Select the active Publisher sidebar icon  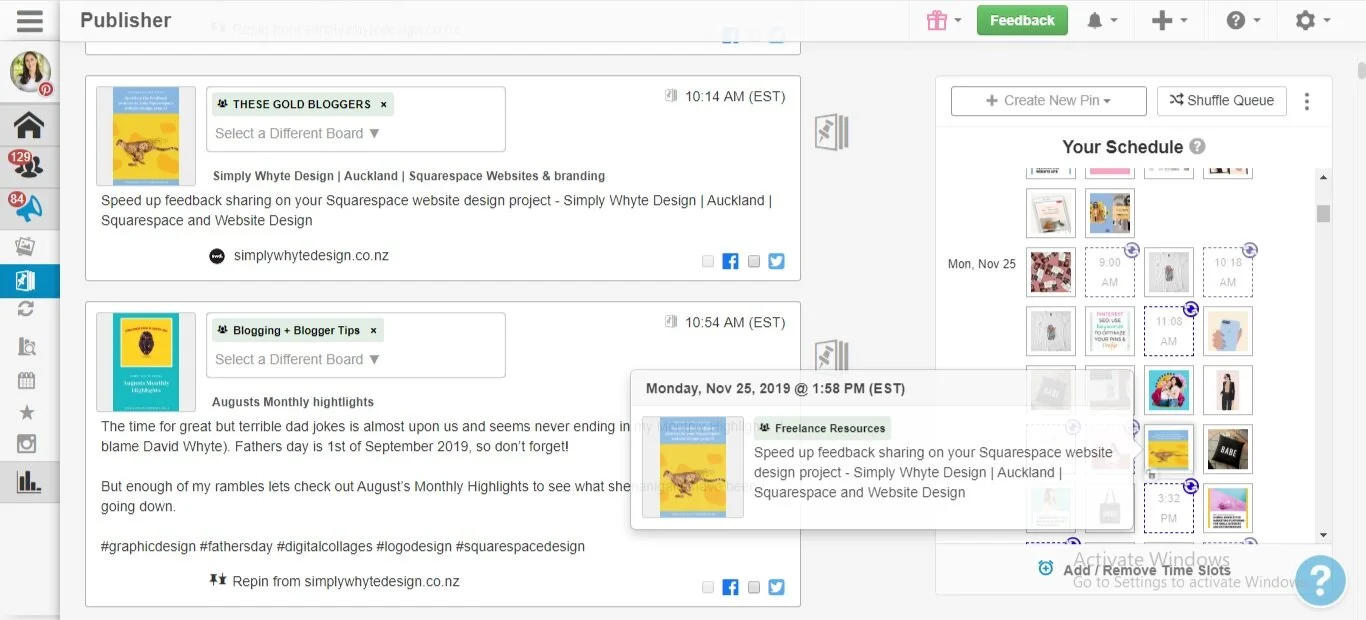click(x=27, y=281)
